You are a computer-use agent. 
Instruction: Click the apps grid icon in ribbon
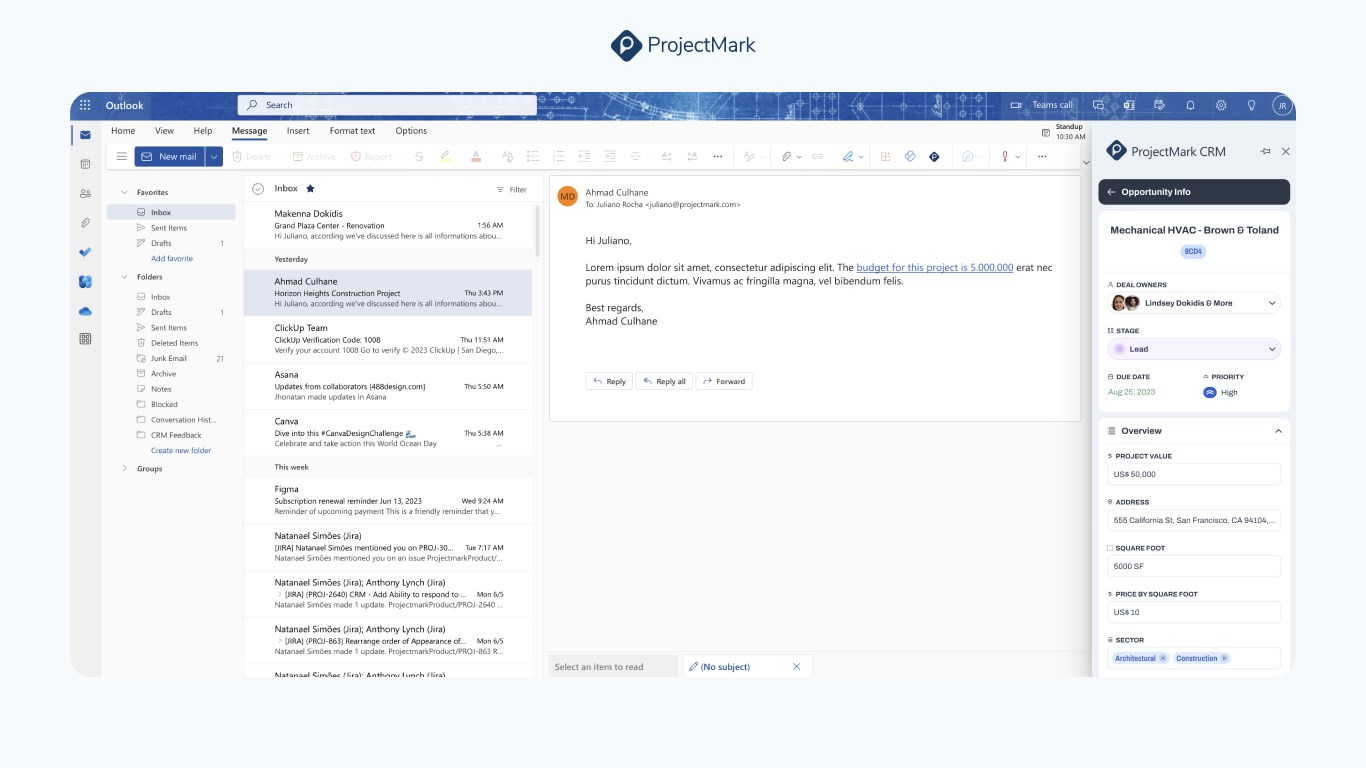coord(885,156)
